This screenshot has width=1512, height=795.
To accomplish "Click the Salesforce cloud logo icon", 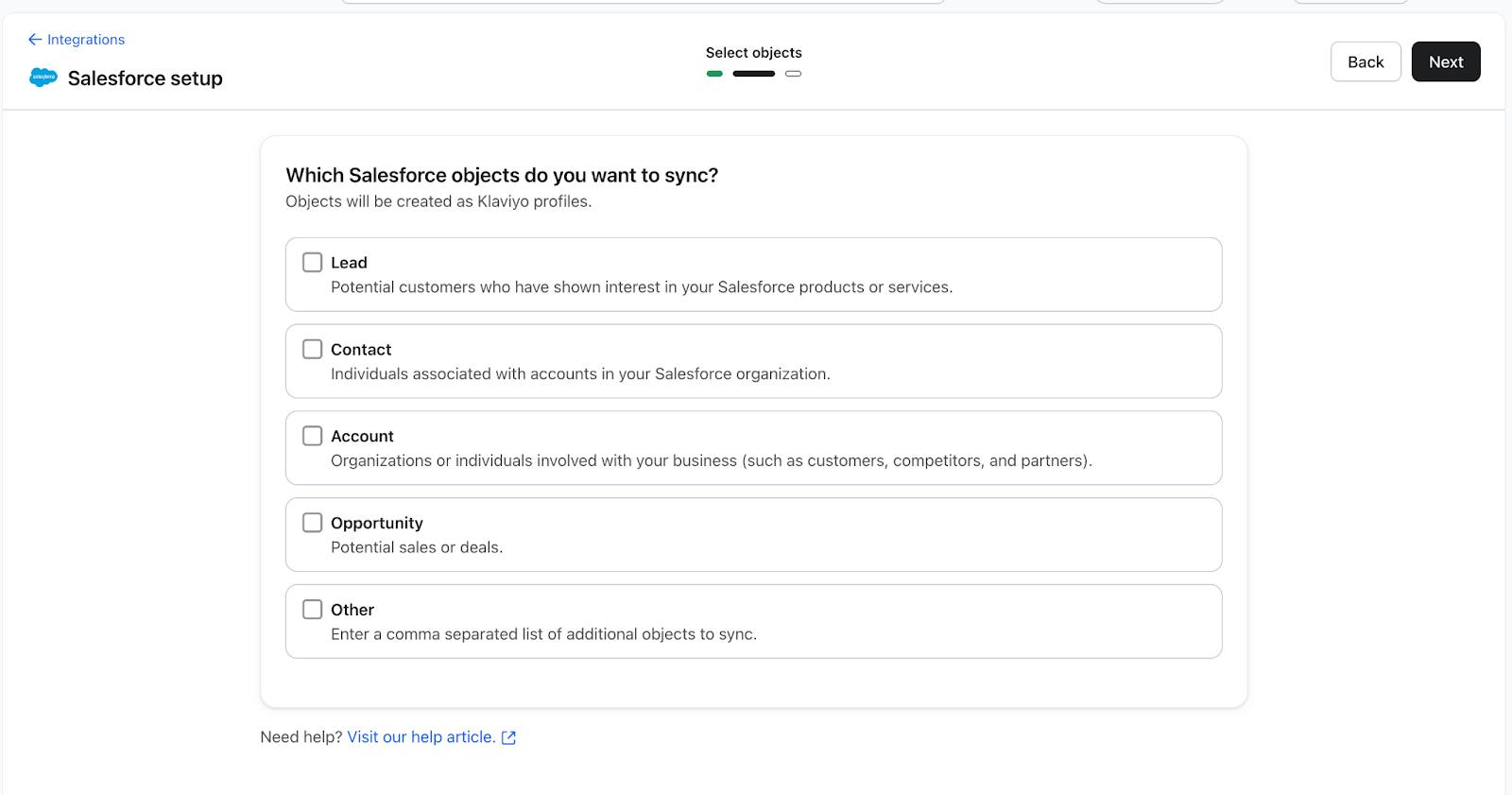I will (x=43, y=78).
